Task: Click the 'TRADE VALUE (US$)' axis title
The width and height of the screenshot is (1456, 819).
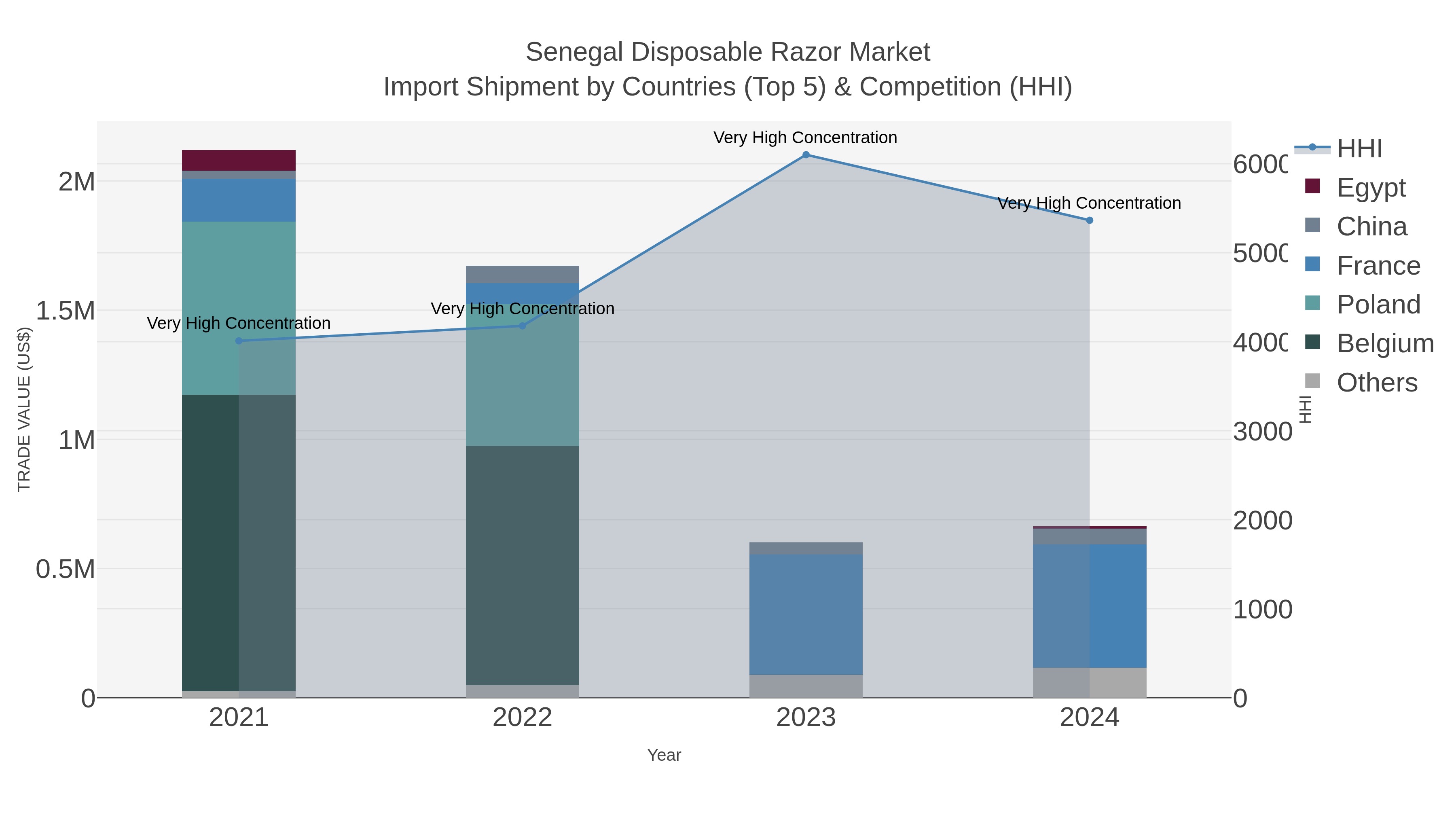Action: (x=24, y=409)
